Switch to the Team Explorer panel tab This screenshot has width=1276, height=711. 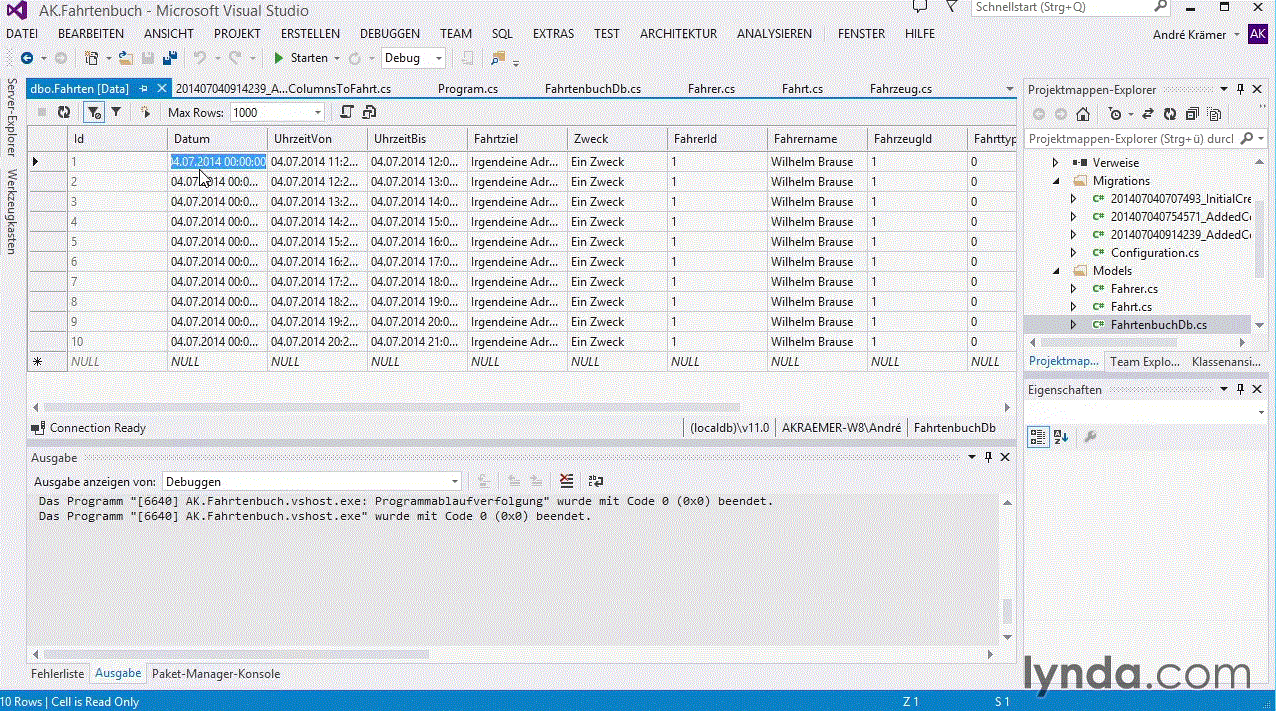click(x=1145, y=362)
